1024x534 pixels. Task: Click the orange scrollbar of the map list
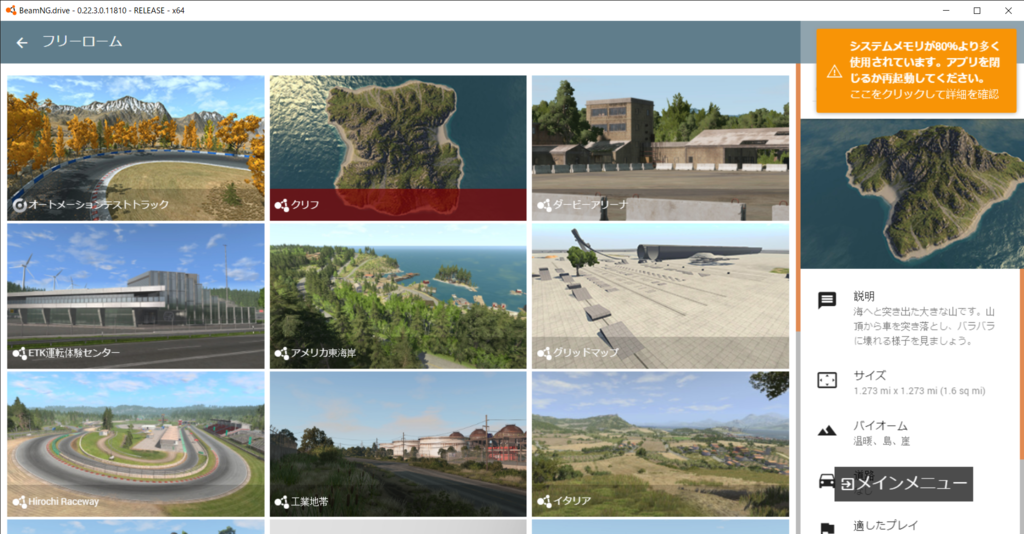coord(797,198)
